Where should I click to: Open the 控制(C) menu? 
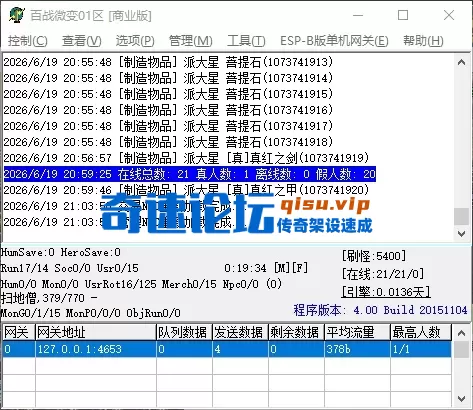click(28, 41)
